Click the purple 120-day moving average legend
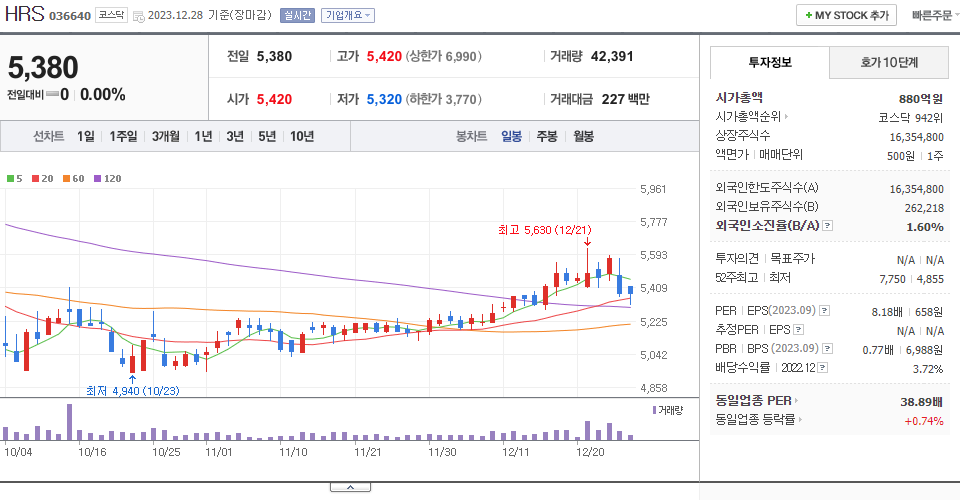The width and height of the screenshot is (960, 500). tap(108, 179)
